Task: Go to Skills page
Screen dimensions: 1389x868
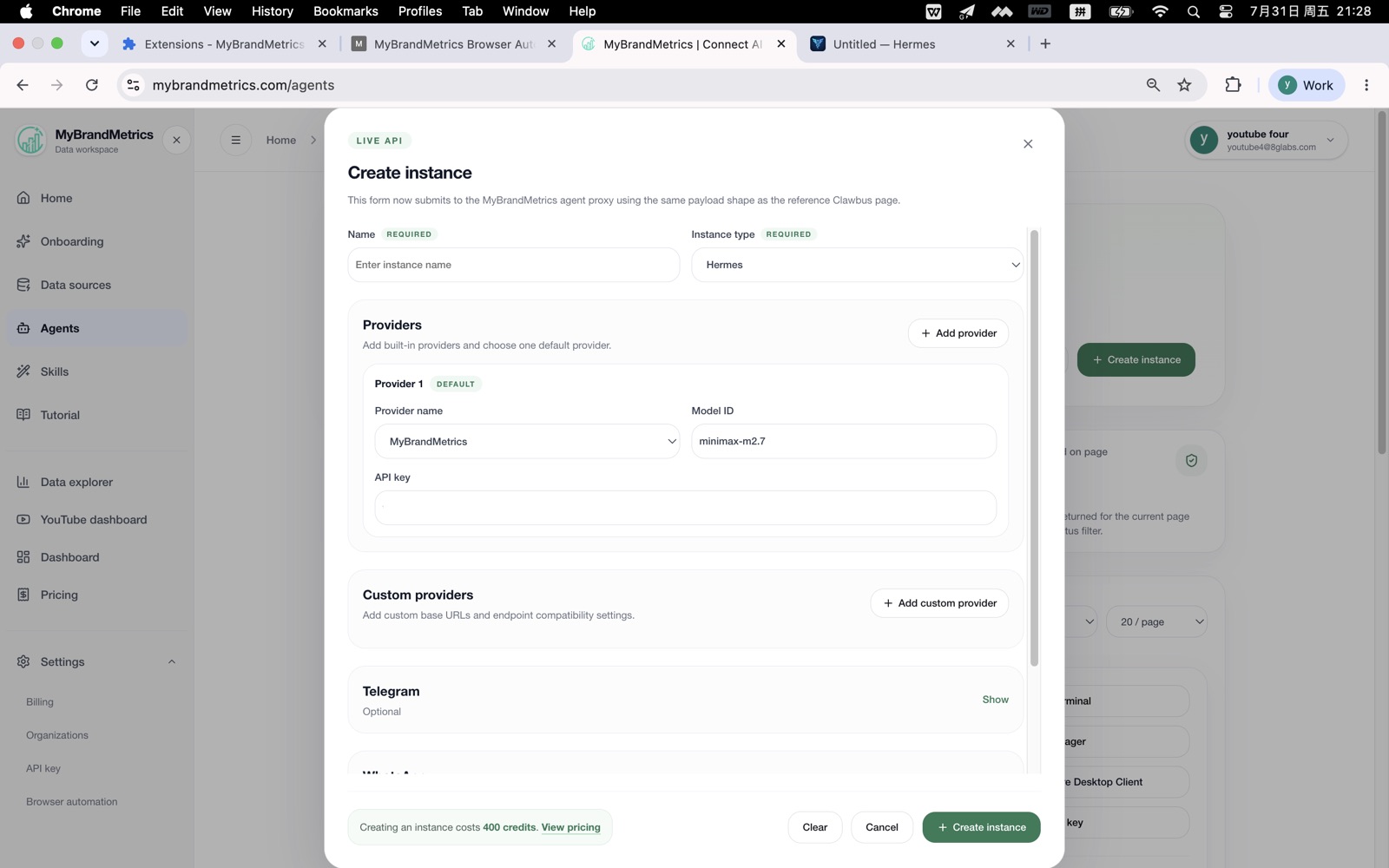Action: click(x=96, y=372)
